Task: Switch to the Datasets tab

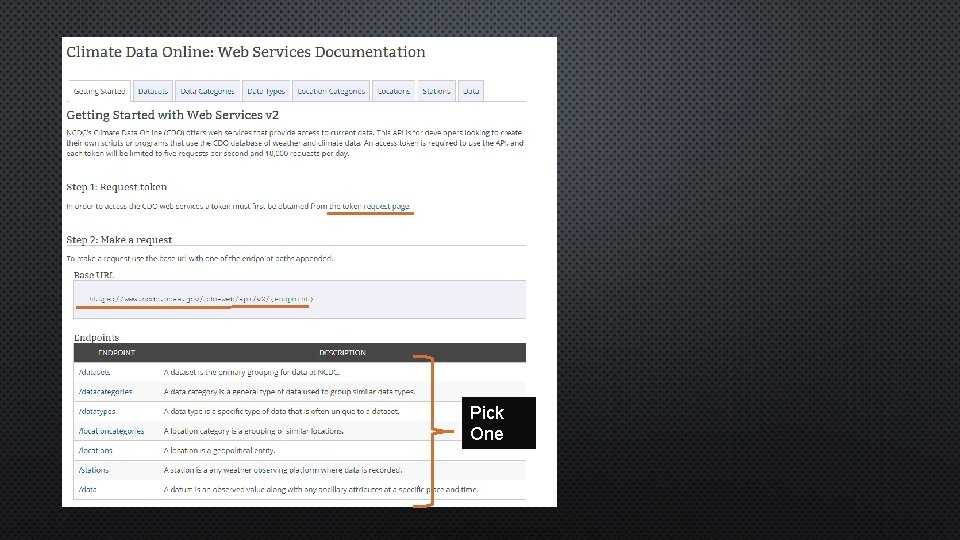Action: point(153,91)
